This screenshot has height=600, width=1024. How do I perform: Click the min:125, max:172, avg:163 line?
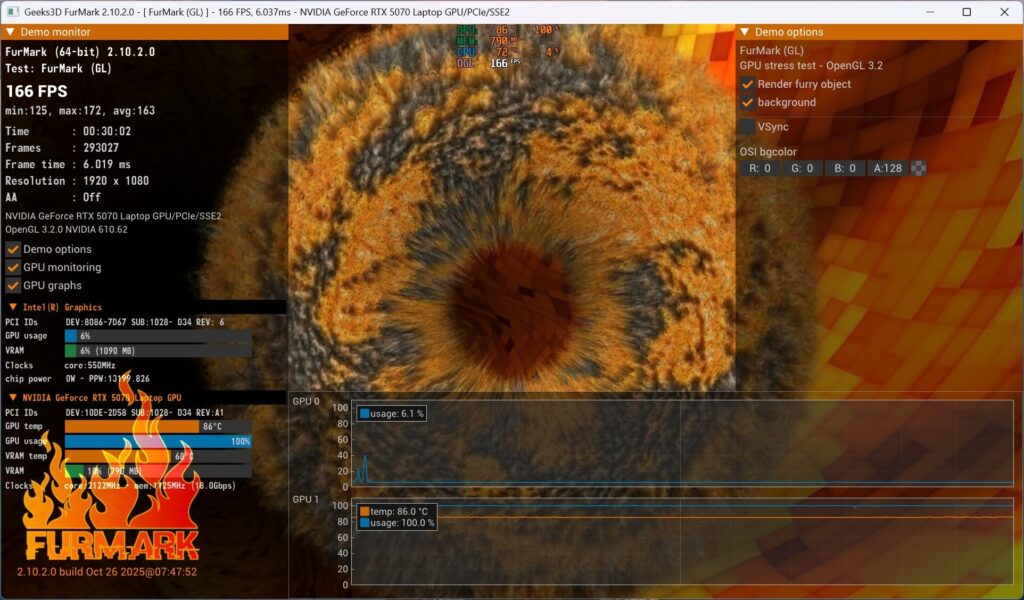(80, 111)
